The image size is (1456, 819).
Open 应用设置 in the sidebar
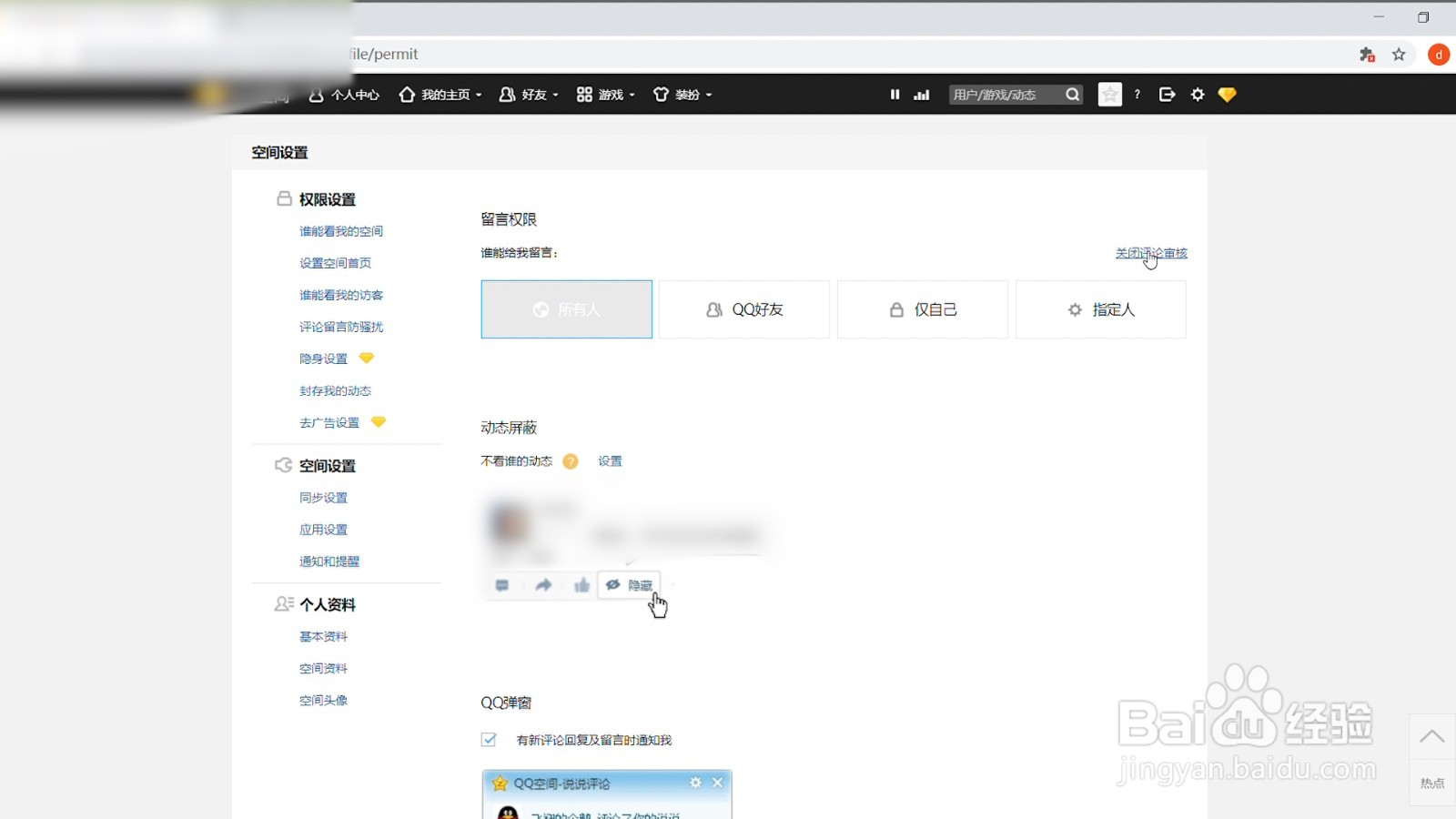(x=324, y=530)
